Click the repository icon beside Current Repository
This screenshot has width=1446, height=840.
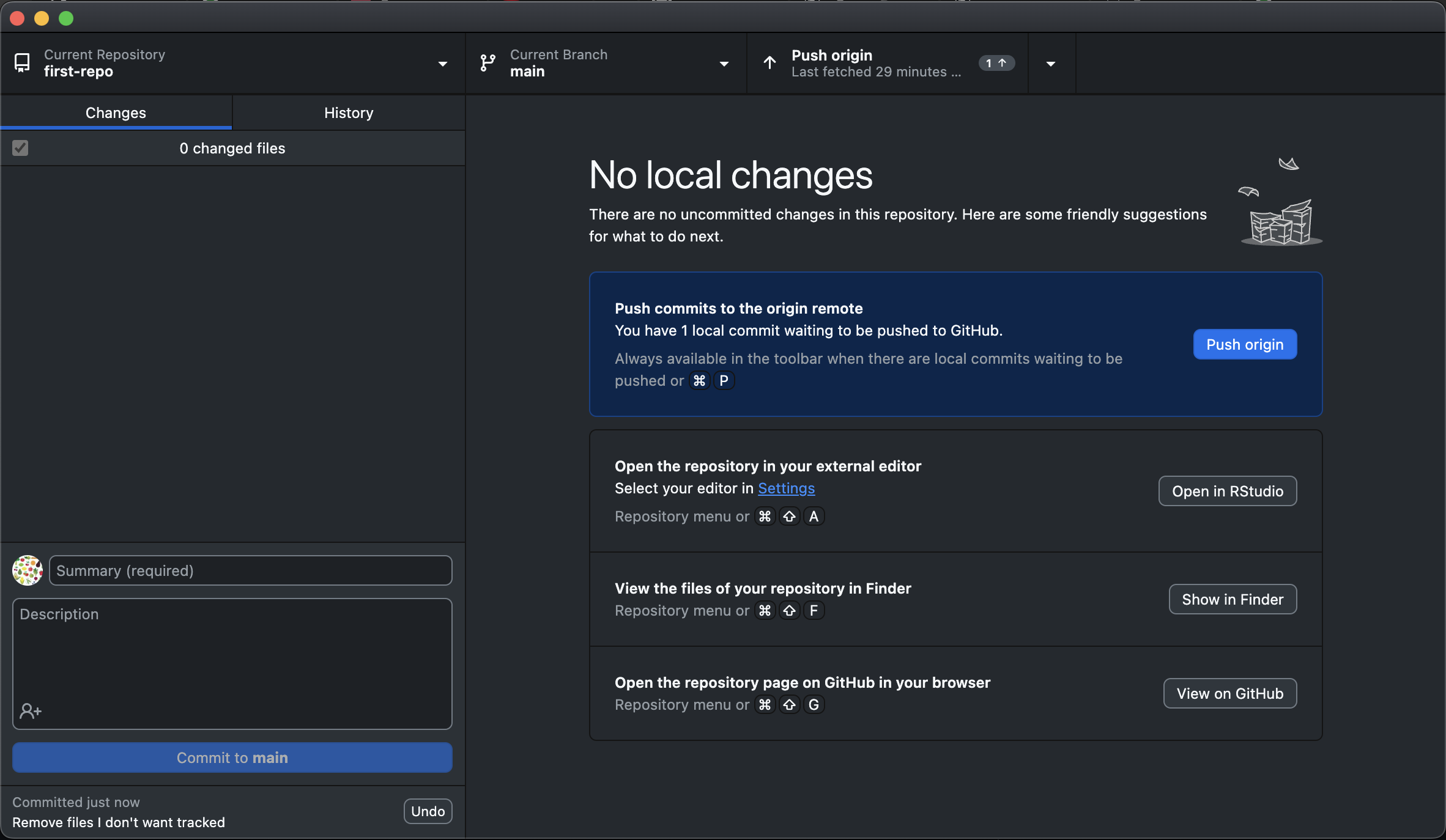(x=22, y=63)
